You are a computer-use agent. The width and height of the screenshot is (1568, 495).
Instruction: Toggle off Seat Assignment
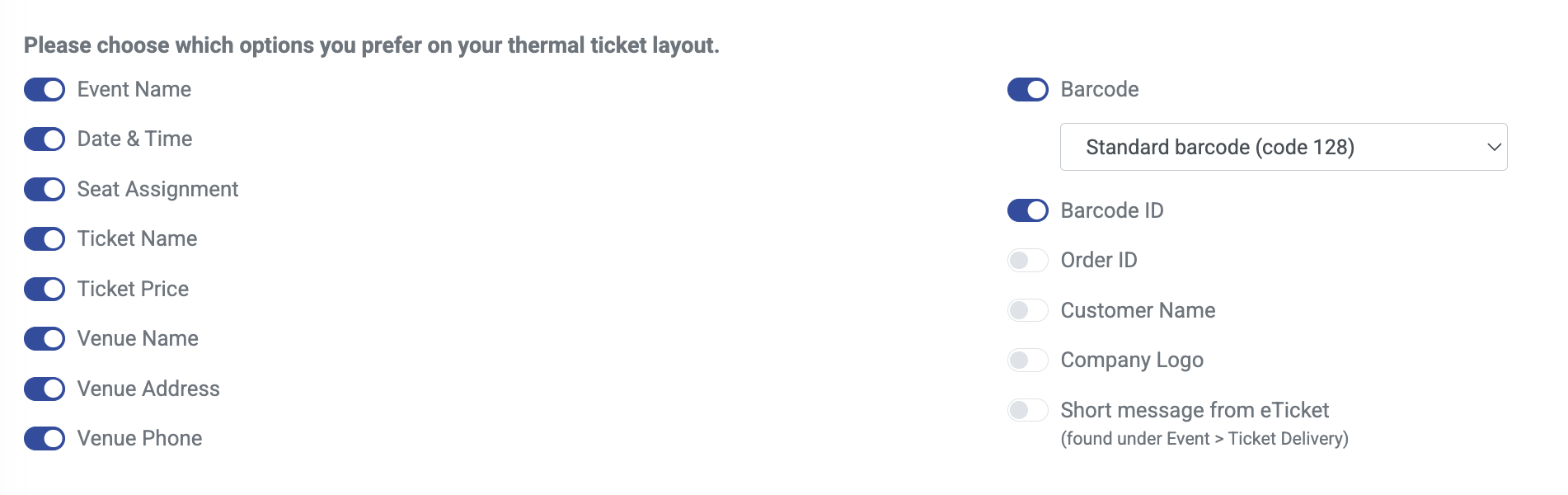(x=45, y=190)
